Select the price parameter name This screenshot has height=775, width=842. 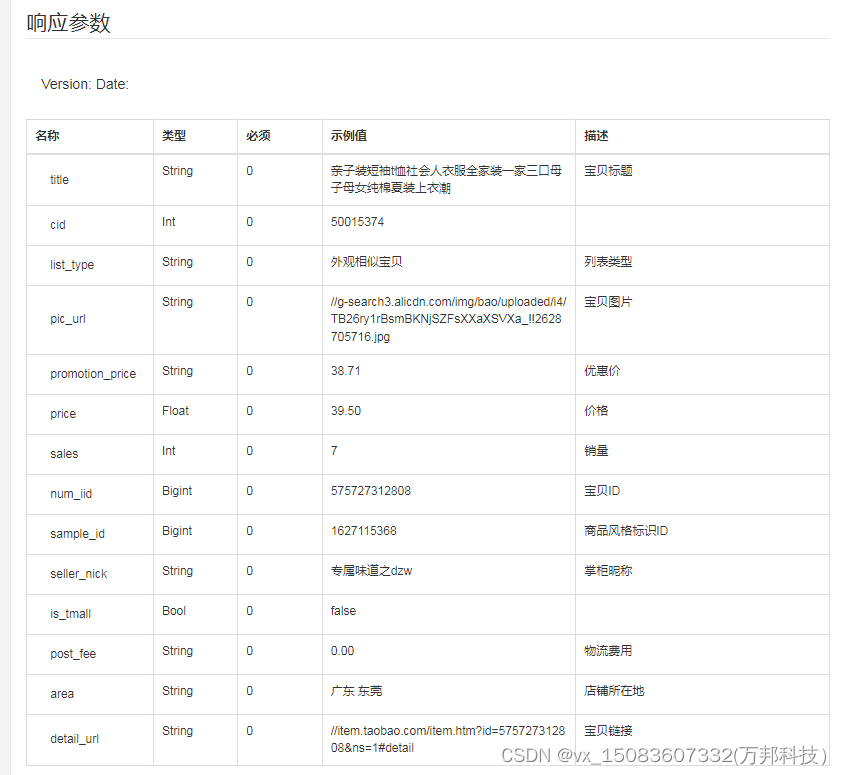point(63,414)
